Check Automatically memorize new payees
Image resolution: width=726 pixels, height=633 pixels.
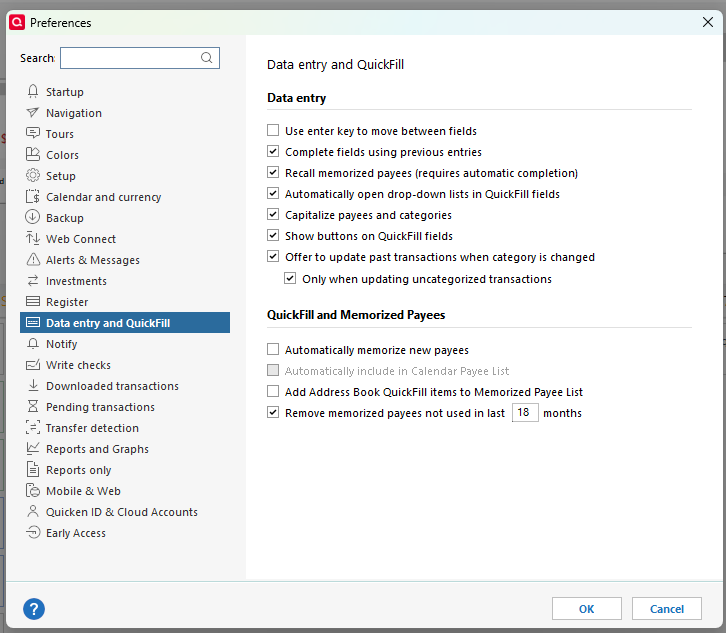coord(273,350)
